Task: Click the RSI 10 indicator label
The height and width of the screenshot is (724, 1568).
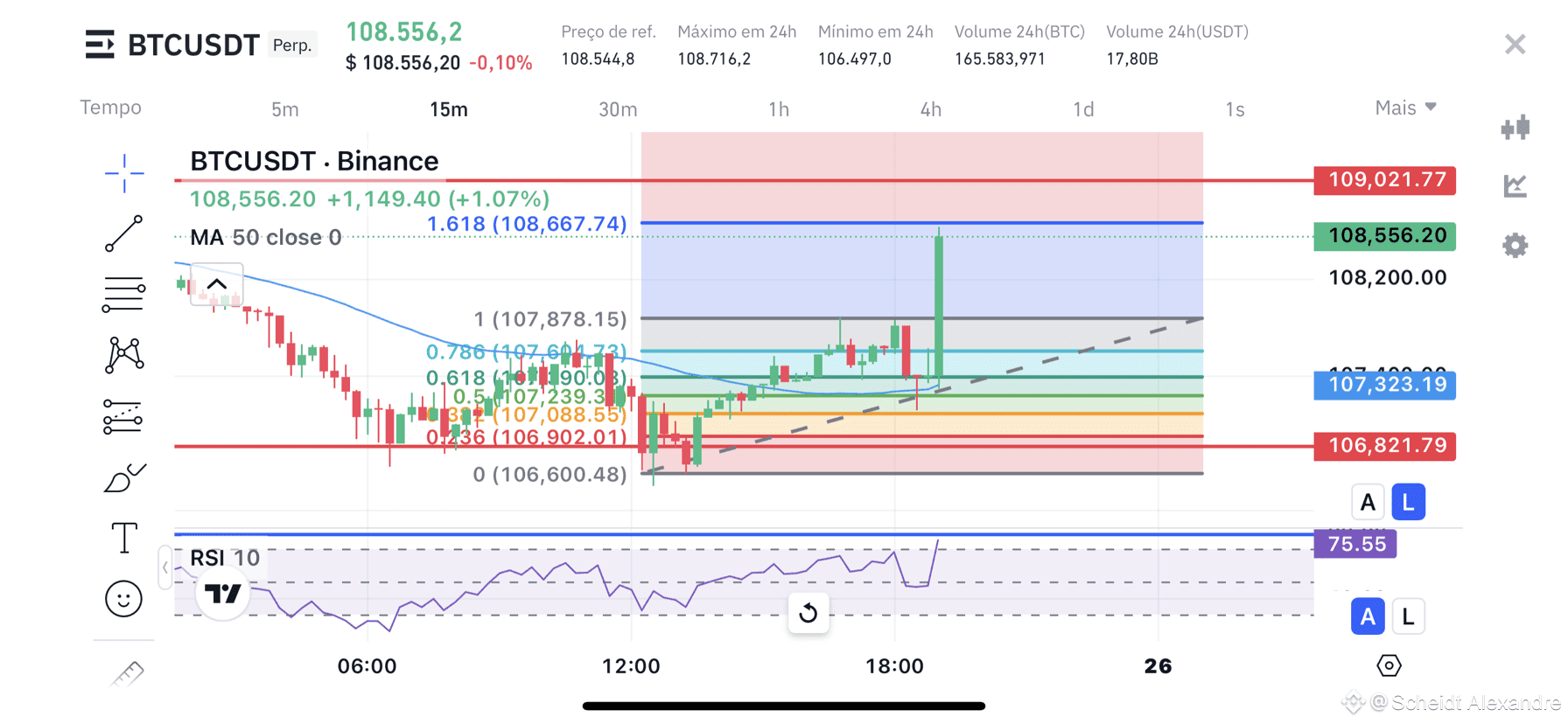Action: [x=225, y=558]
